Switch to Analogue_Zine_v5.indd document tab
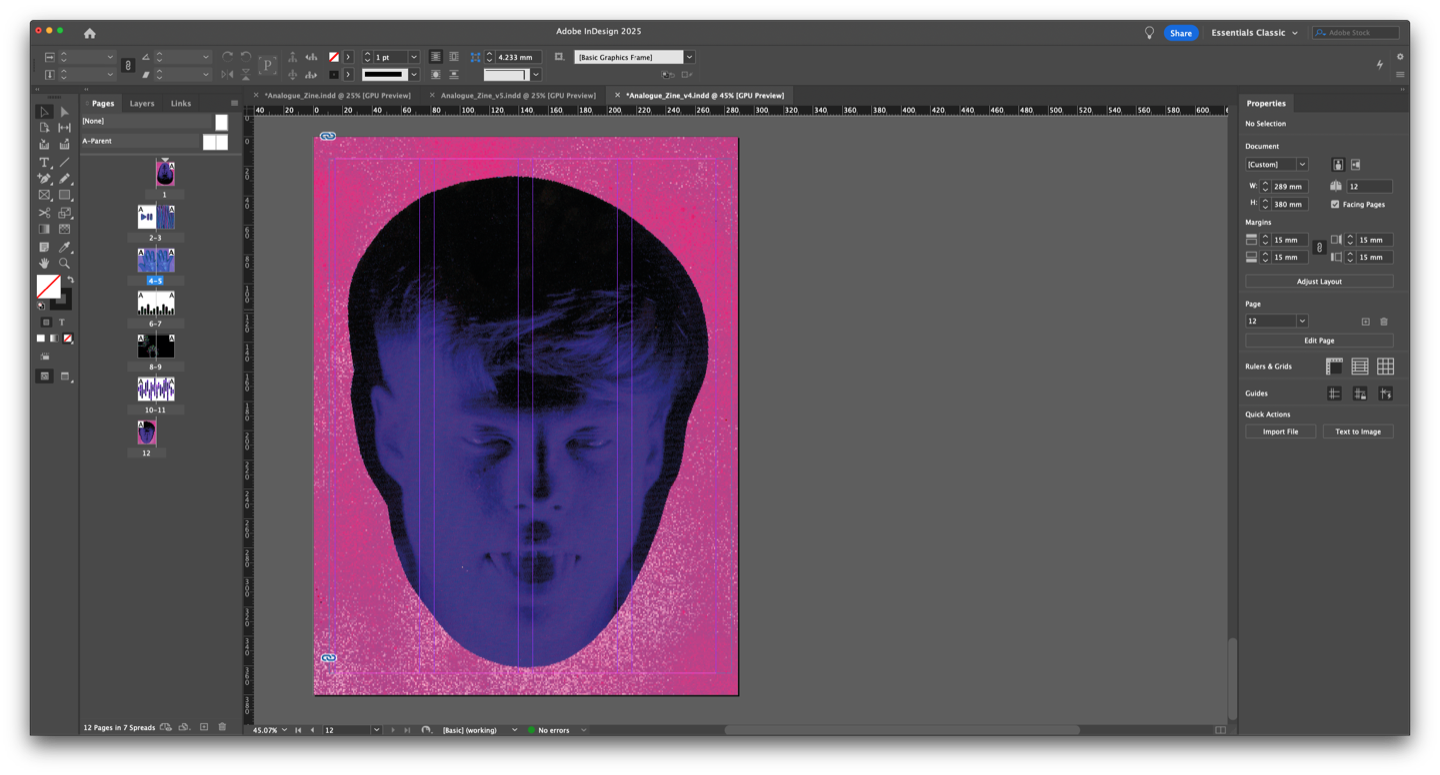Screen dimensions: 1440x775 pos(517,95)
